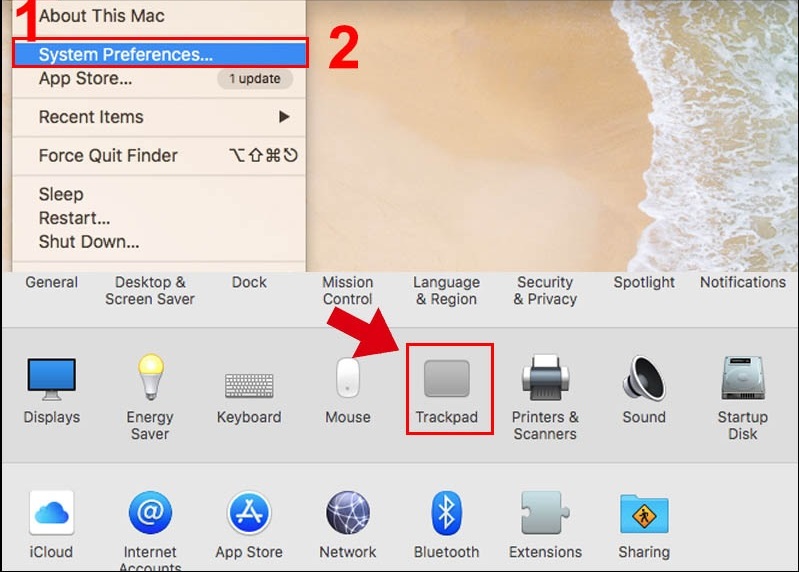Click the Notifications label
This screenshot has width=799, height=572.
pos(743,282)
